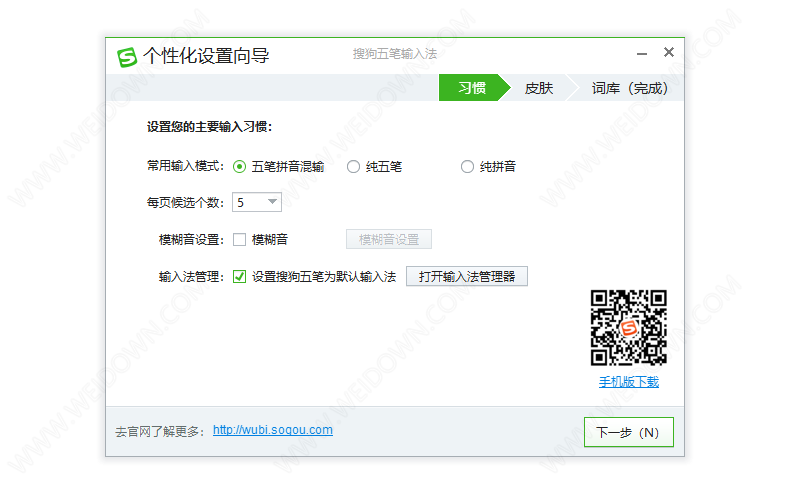Viewport: 790px width, 500px height.
Task: Open the http://wubi.sogou.com link
Action: [x=273, y=430]
